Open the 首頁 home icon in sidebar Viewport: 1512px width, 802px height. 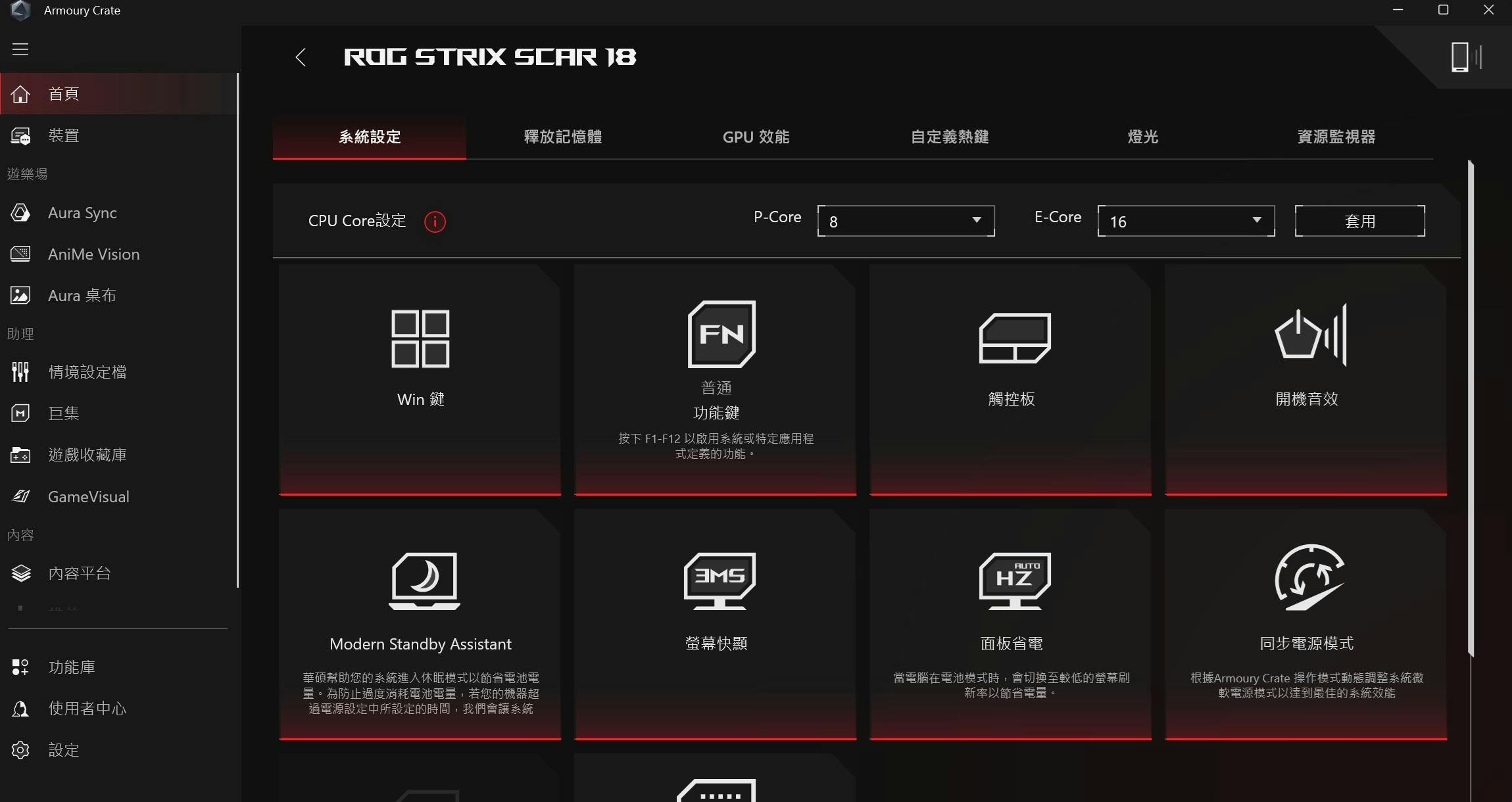tap(20, 94)
